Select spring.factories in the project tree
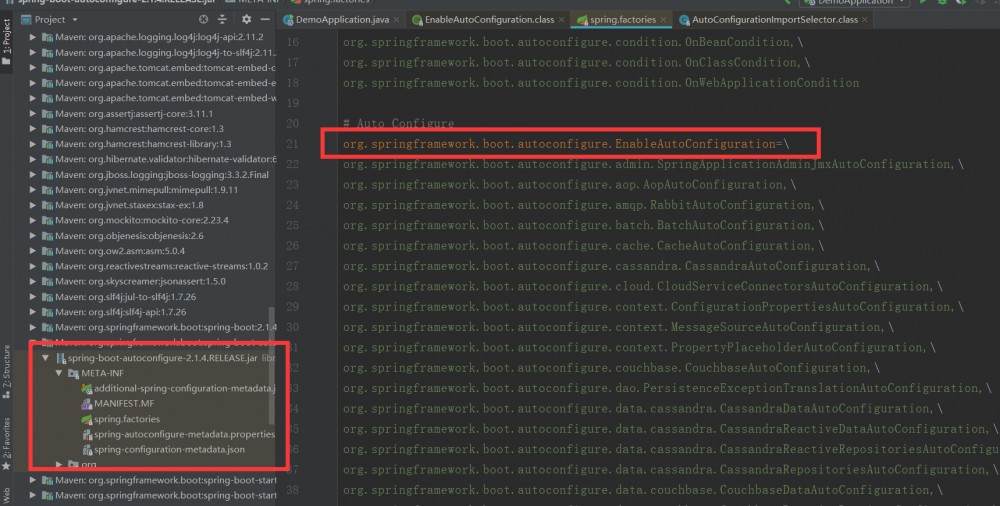Image resolution: width=1000 pixels, height=506 pixels. 127,419
